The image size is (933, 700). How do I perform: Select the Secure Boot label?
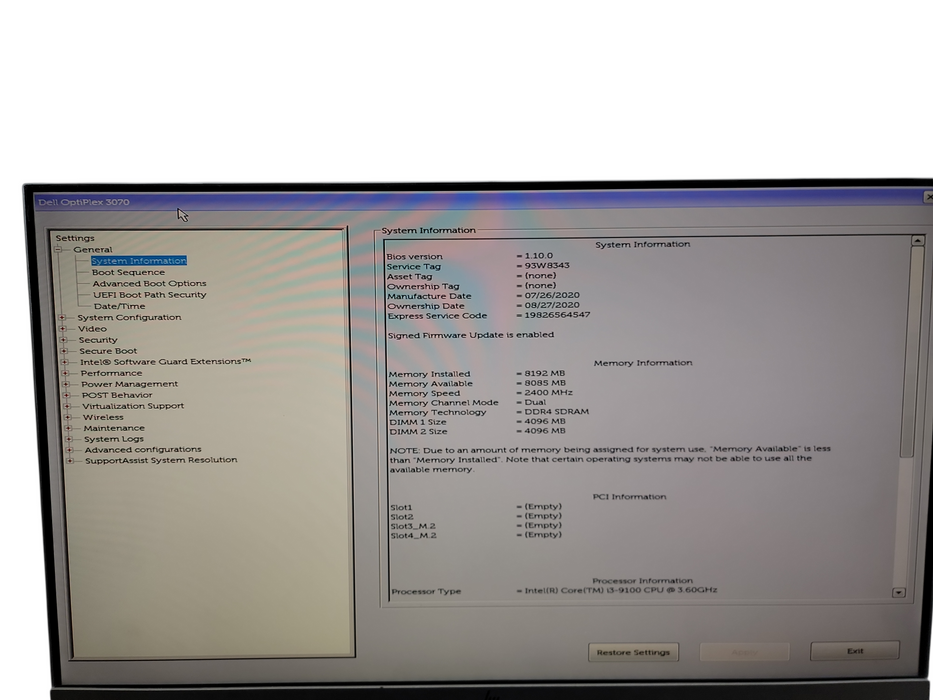[x=108, y=351]
